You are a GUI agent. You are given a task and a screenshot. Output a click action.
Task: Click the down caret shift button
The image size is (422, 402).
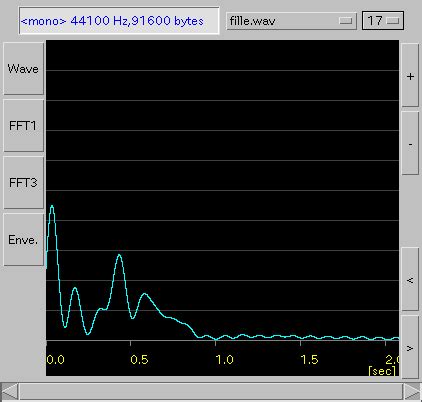pyautogui.click(x=410, y=347)
